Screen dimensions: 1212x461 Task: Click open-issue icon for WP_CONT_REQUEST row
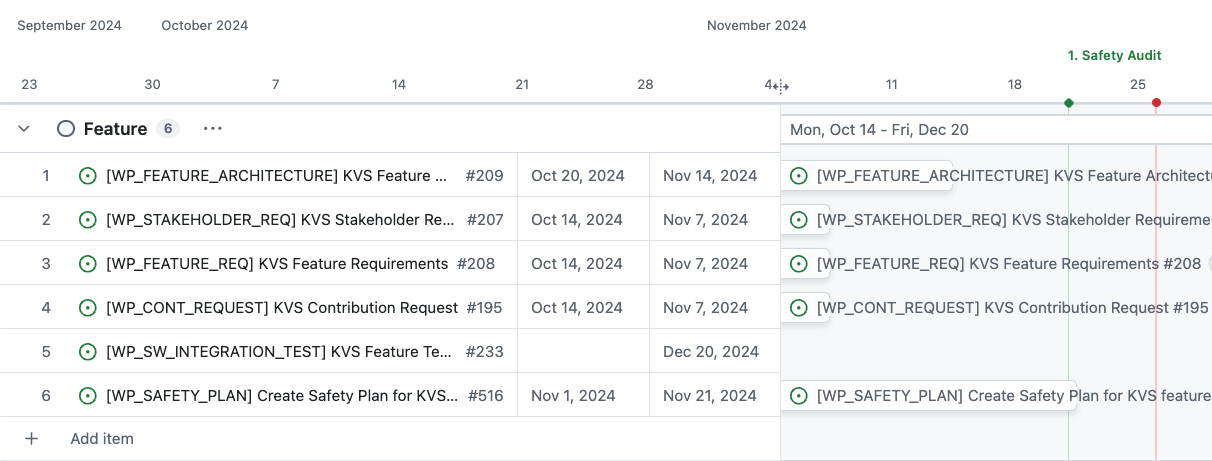88,308
